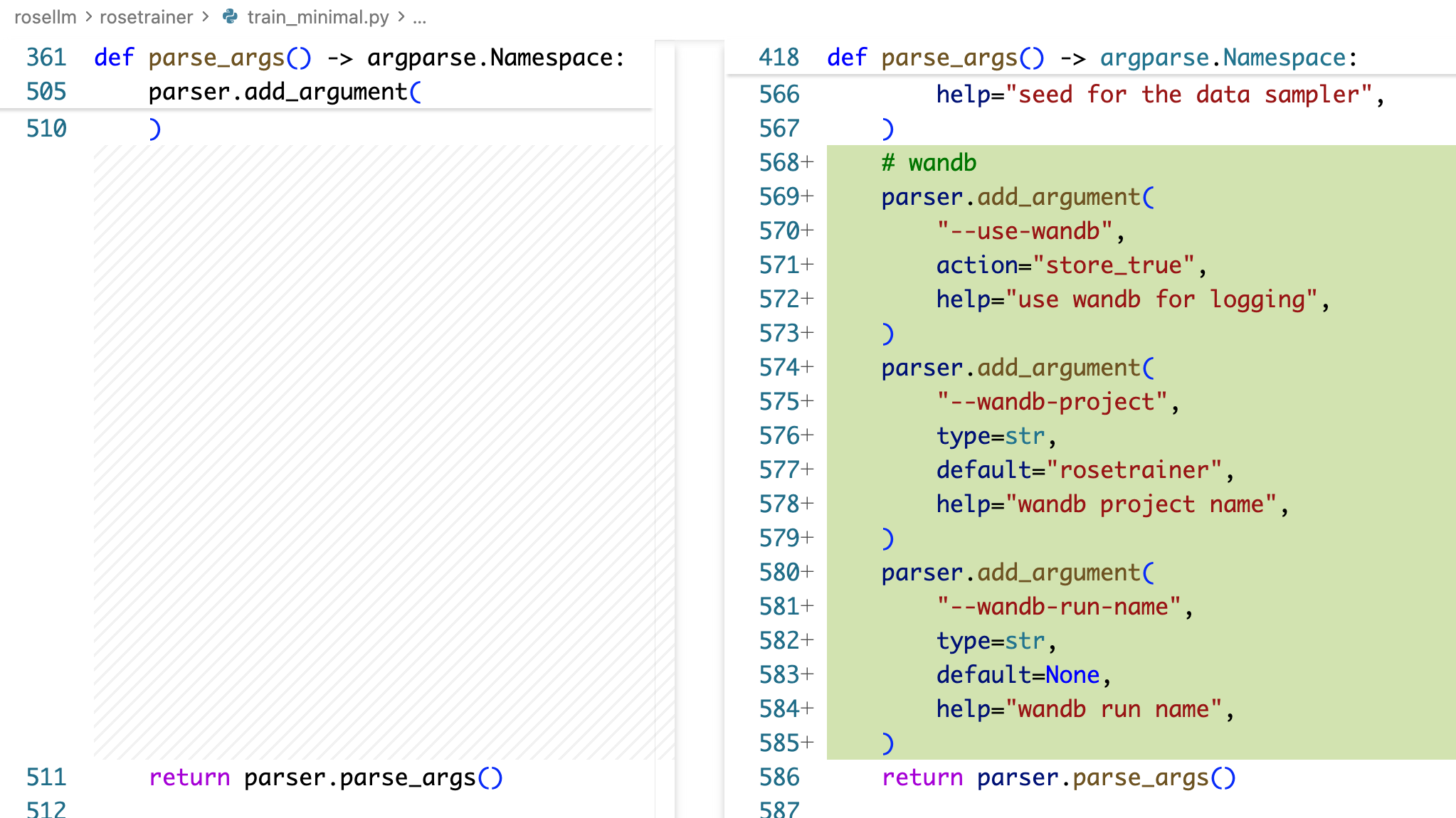This screenshot has height=818, width=1456.
Task: Click the breadcrumb ellipsis symbol item
Action: click(419, 17)
